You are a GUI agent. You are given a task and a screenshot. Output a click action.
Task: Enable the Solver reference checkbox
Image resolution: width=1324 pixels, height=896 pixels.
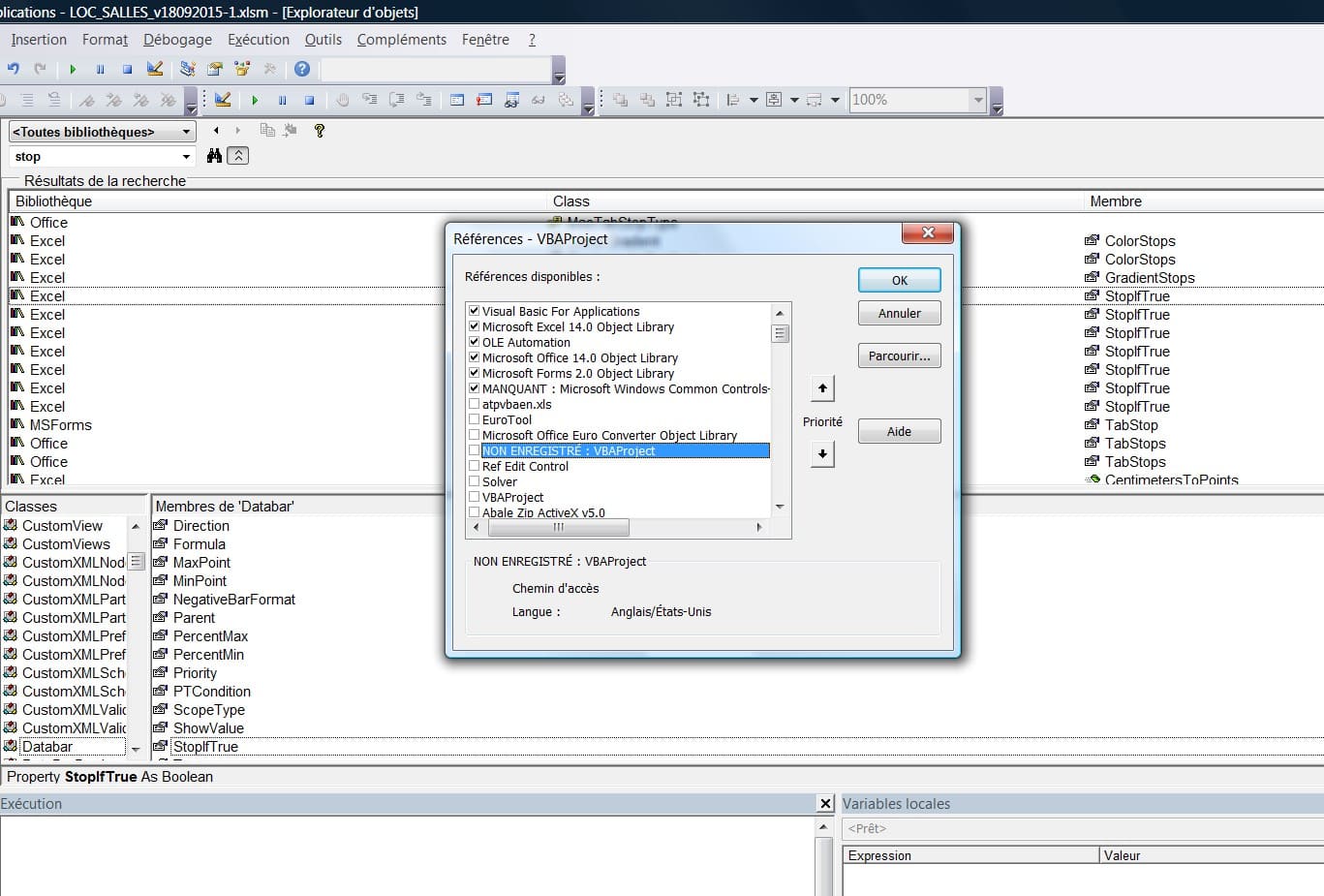(x=474, y=481)
